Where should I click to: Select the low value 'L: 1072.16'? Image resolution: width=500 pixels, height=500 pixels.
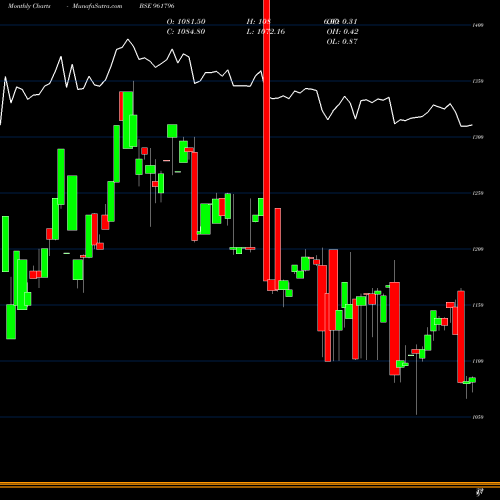pos(266,31)
